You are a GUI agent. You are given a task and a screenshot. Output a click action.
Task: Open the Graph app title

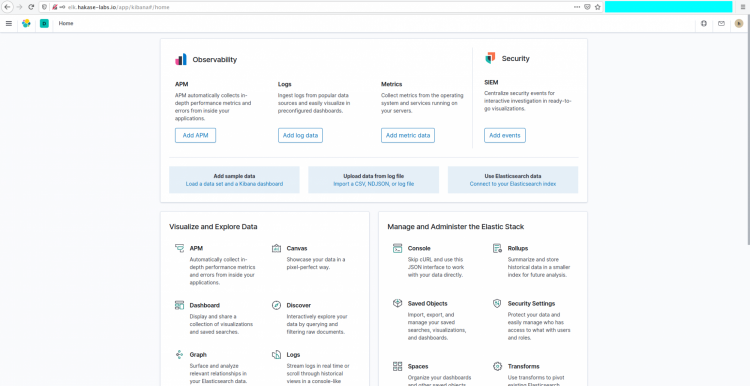tap(198, 354)
